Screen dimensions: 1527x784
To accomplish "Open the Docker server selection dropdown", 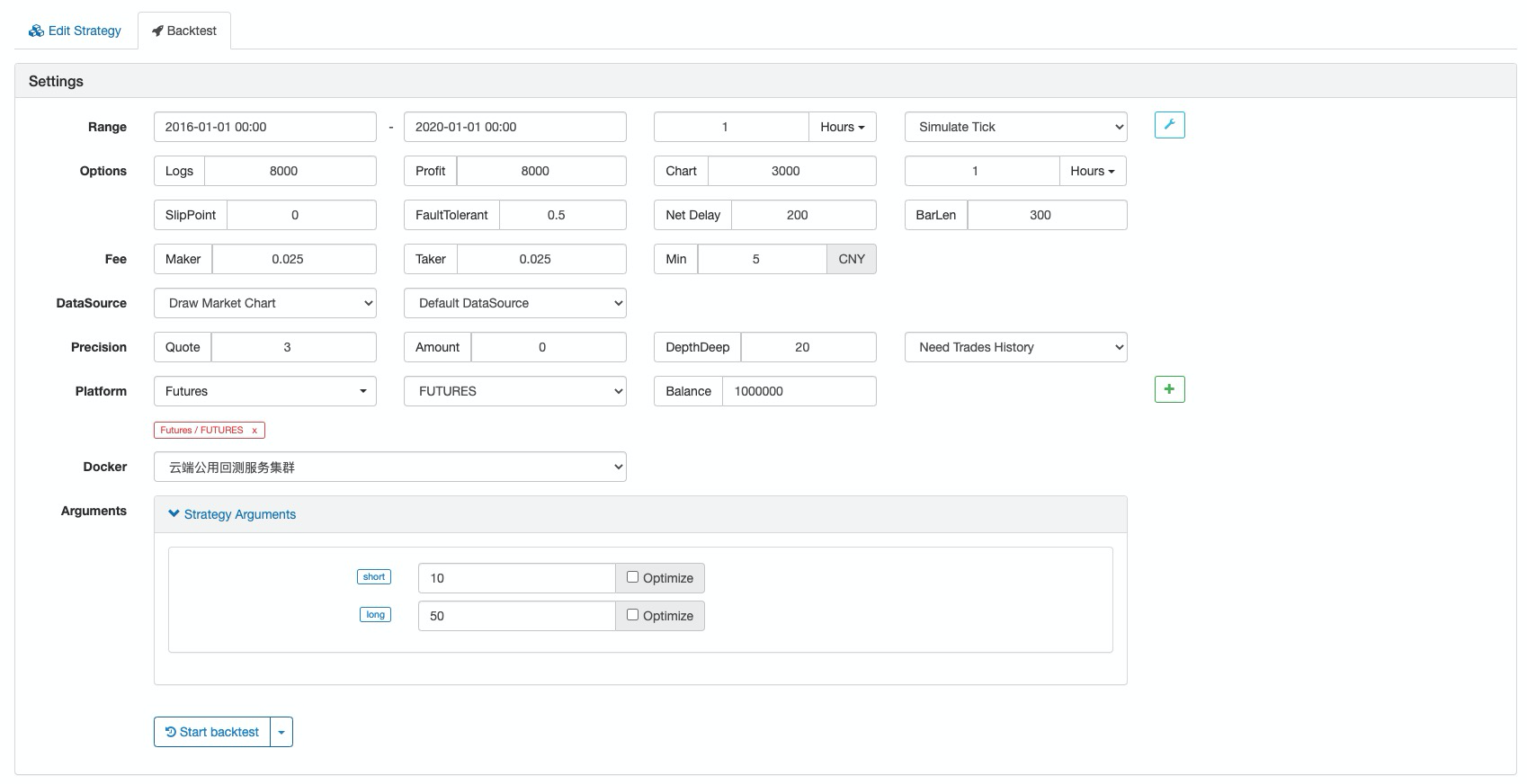I will 389,468.
